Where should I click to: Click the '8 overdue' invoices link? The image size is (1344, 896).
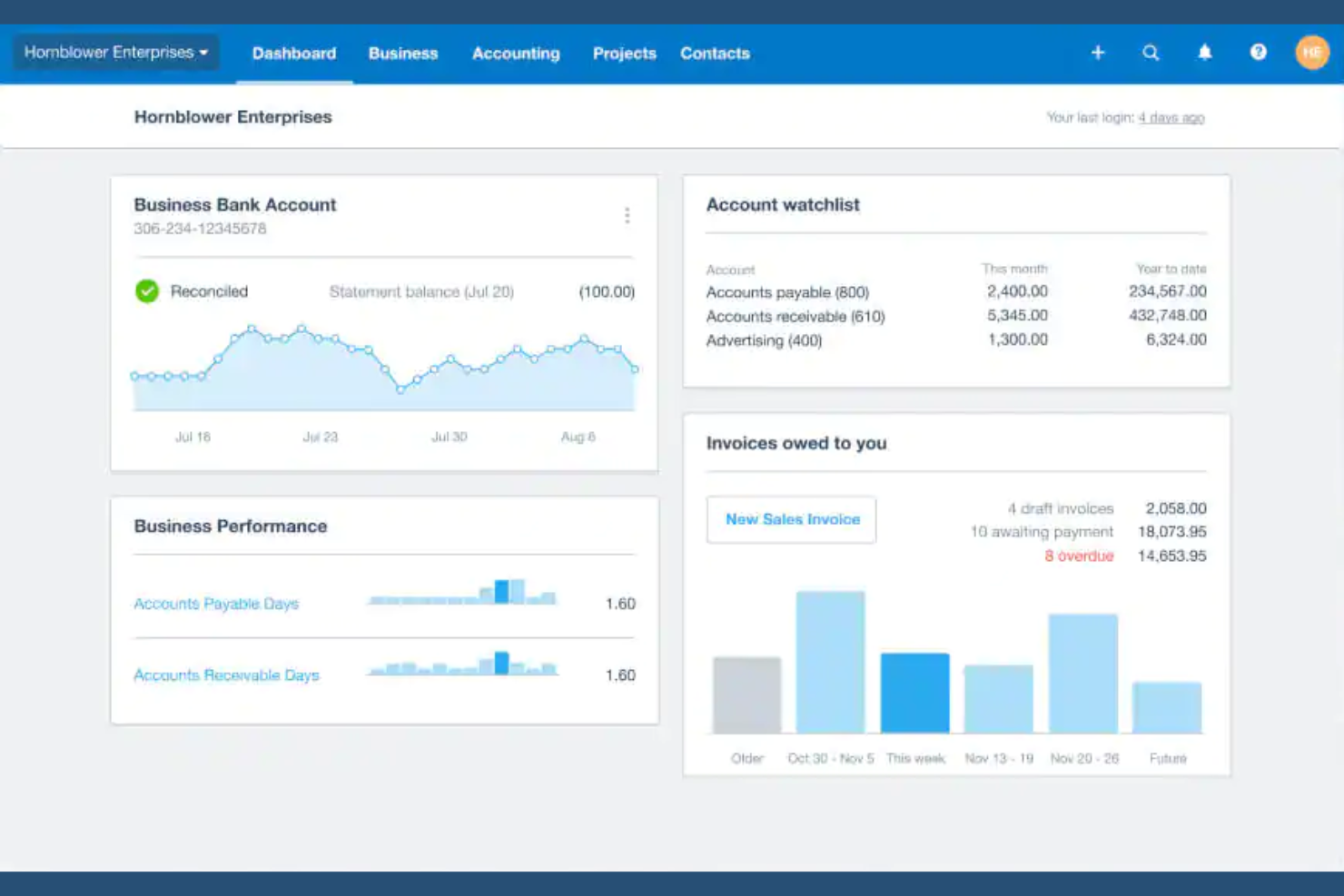[1078, 556]
